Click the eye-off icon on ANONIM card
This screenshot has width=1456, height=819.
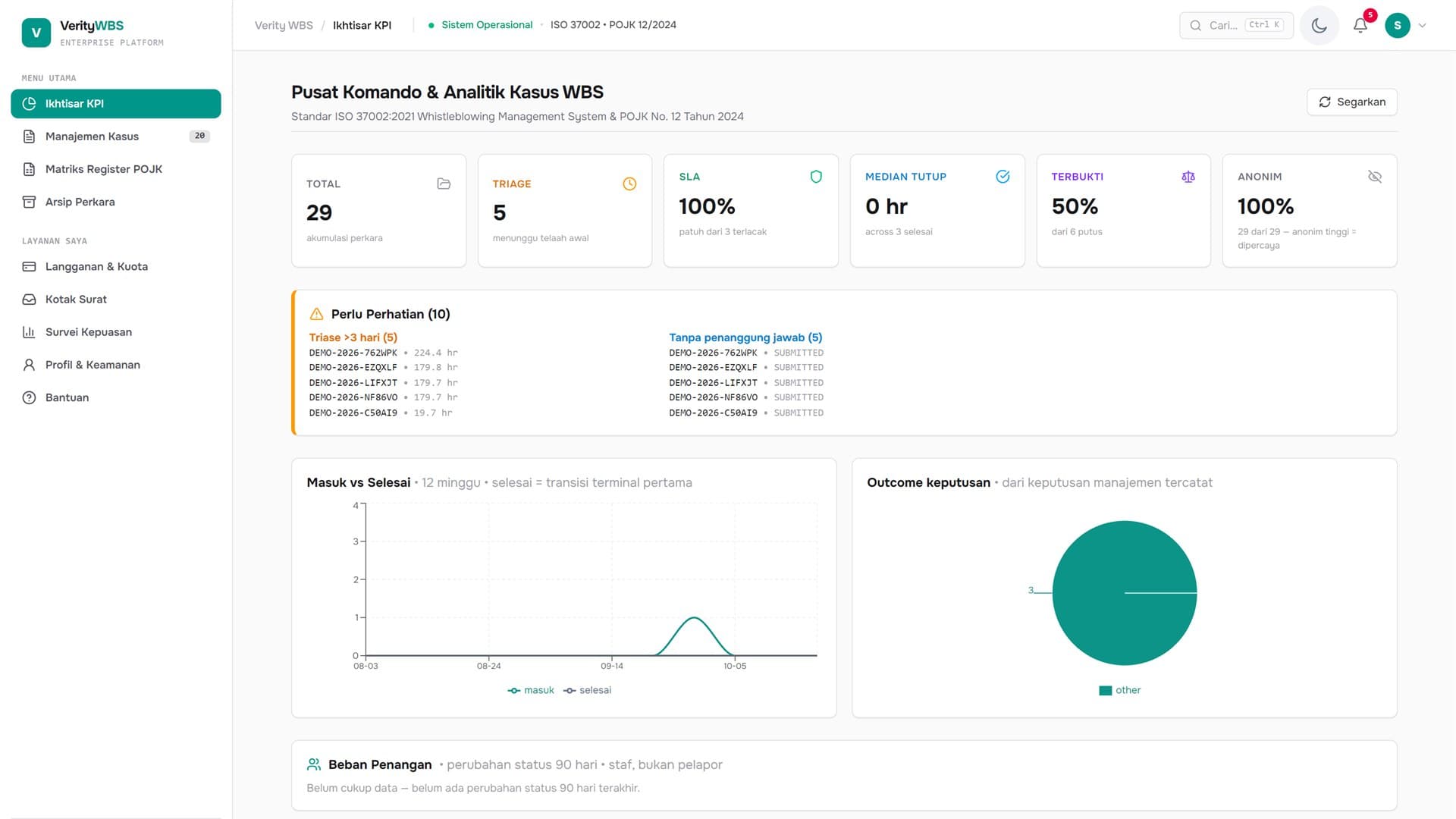tap(1375, 177)
